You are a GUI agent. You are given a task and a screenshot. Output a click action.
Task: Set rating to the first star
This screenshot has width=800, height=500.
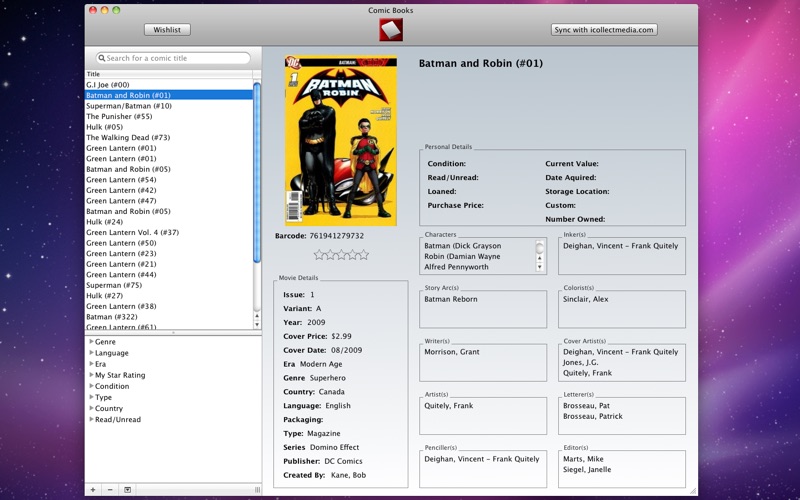319,255
